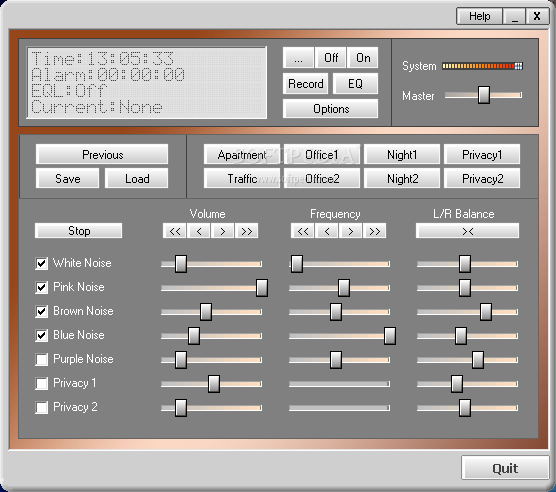Click the System level meter
Screen dimensions: 556x492
(482, 66)
